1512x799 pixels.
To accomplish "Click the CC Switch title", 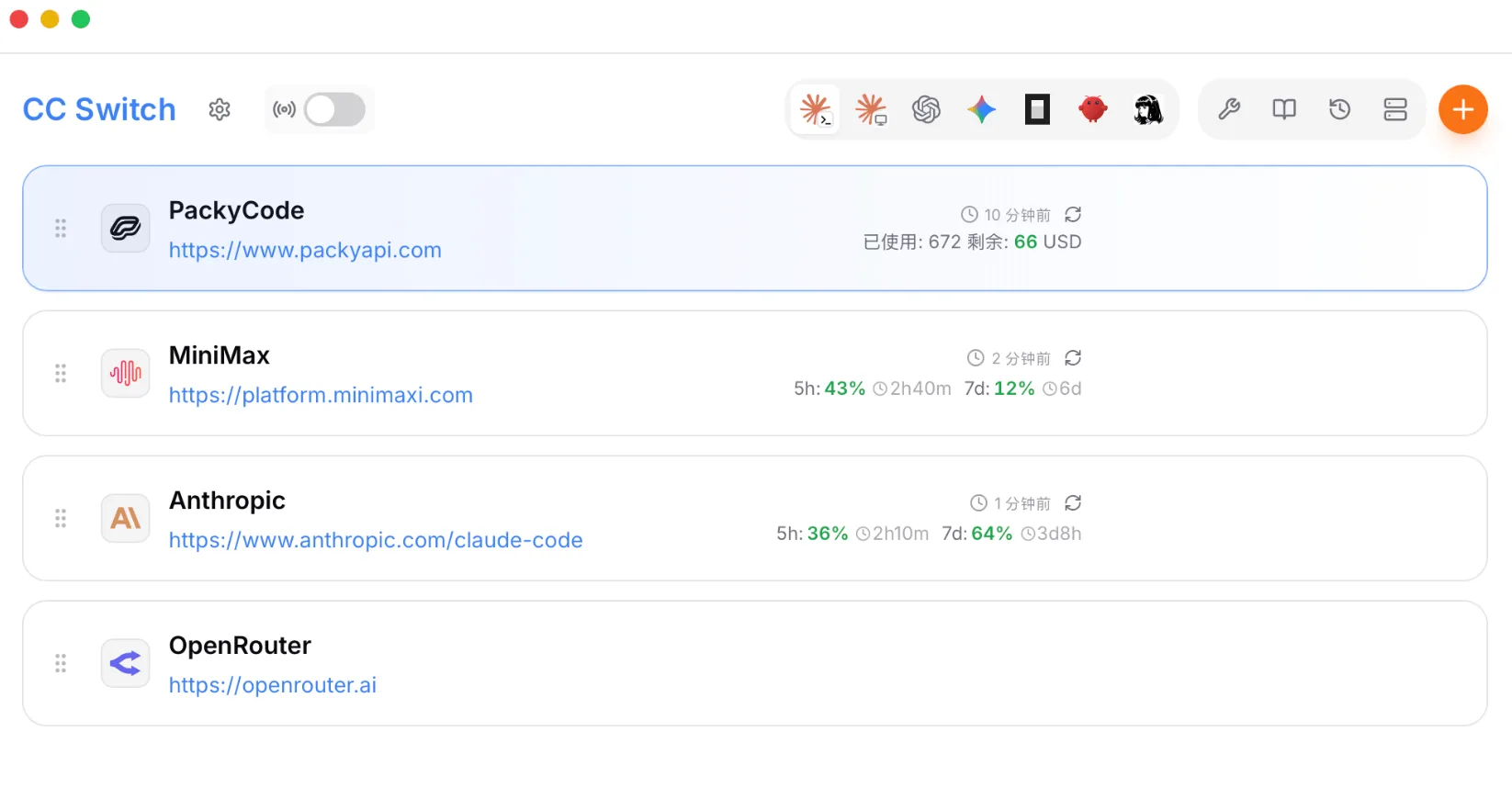I will click(x=99, y=109).
